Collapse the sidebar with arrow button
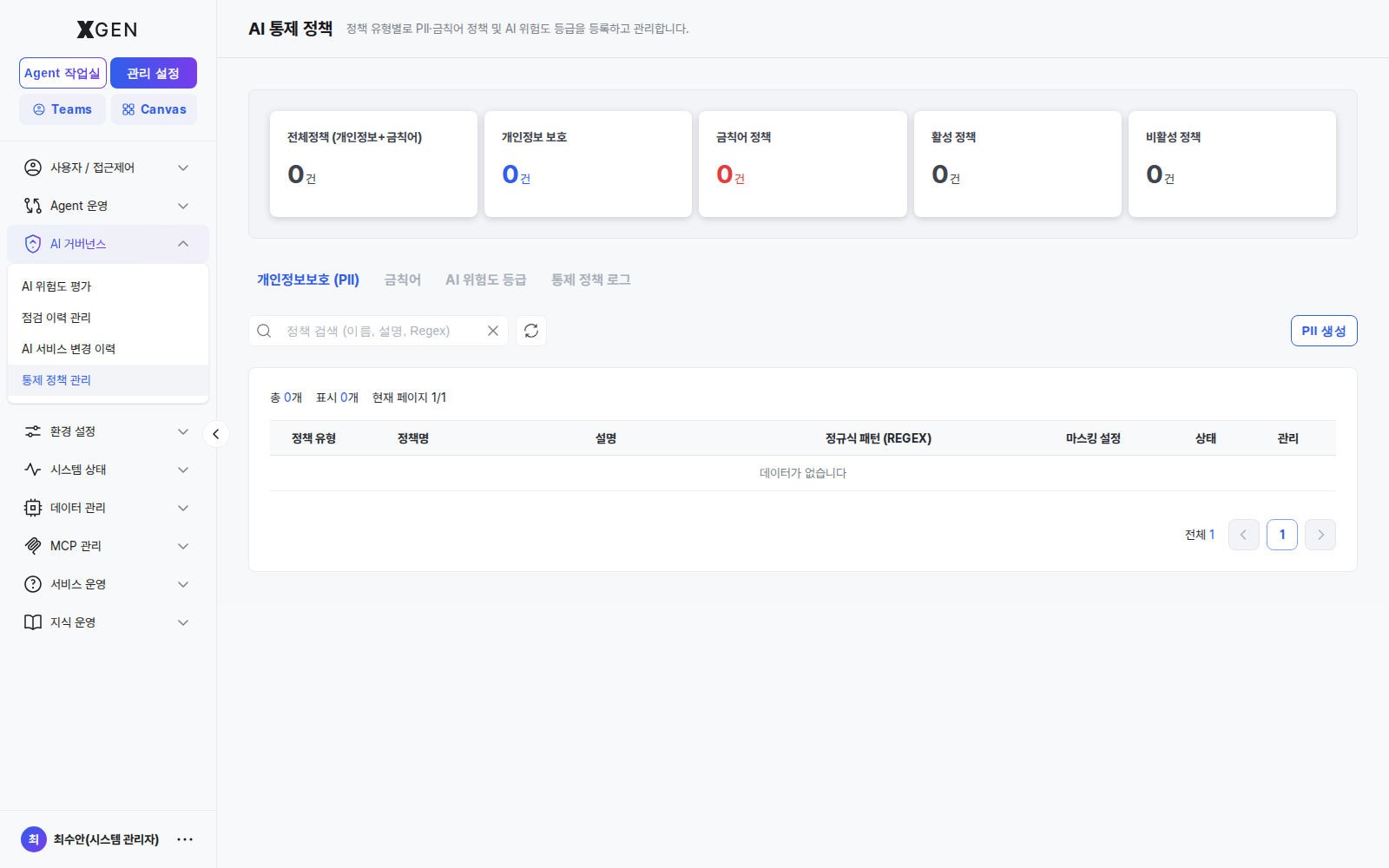Viewport: 1389px width, 868px height. tap(216, 434)
